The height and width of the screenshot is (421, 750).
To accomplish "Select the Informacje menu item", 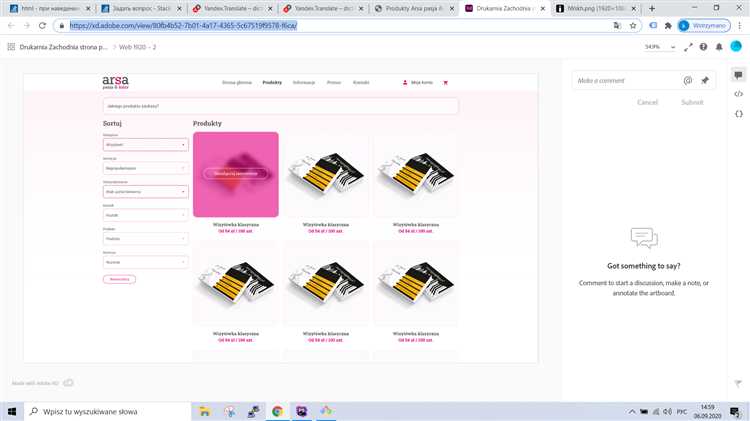I will tap(304, 82).
